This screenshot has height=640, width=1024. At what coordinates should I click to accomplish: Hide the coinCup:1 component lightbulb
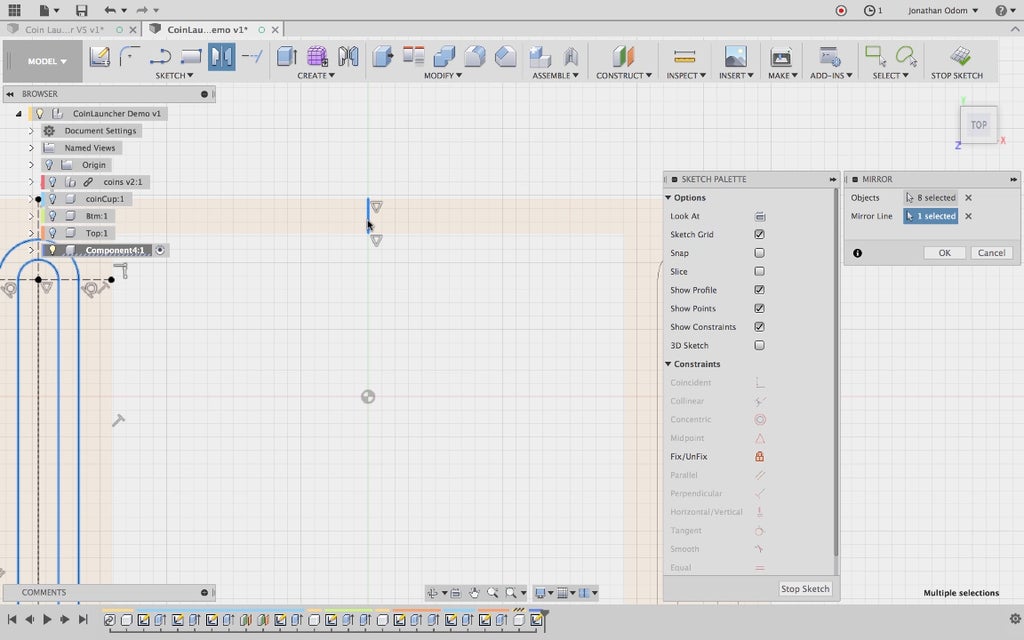pos(53,199)
